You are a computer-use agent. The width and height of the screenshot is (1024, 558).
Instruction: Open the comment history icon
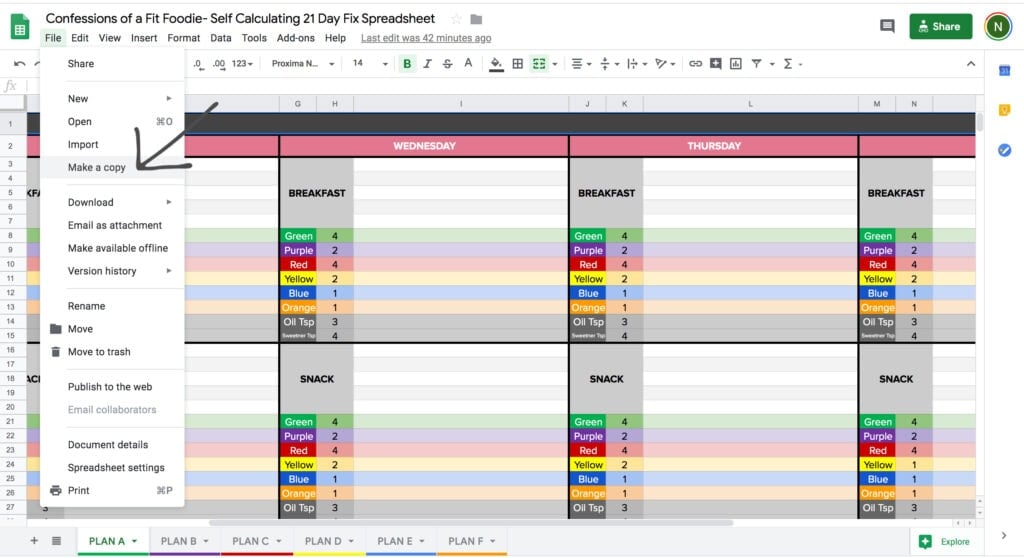click(887, 26)
